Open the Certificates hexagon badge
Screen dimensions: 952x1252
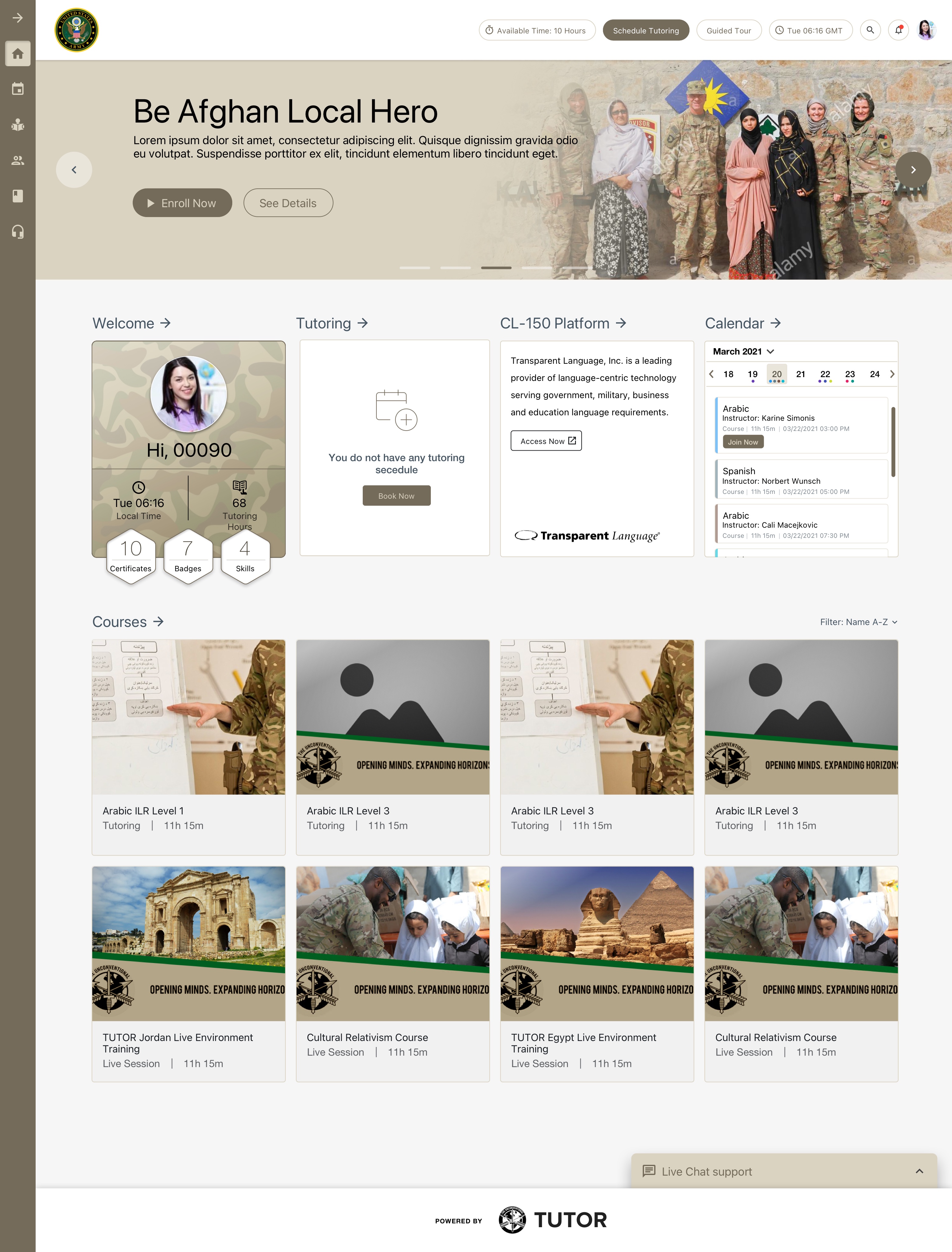click(131, 557)
